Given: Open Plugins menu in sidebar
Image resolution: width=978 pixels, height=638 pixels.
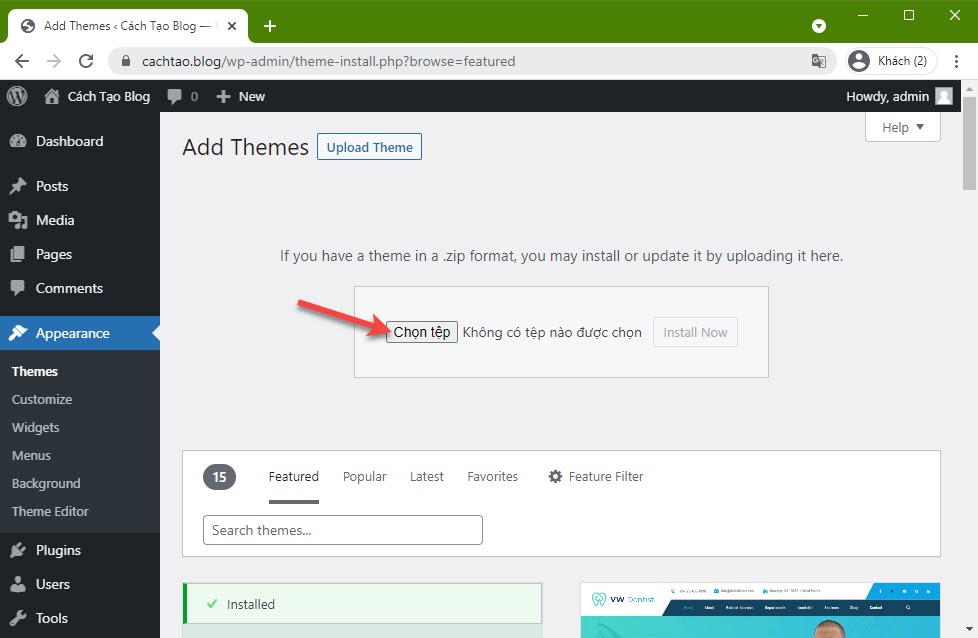Looking at the screenshot, I should tap(80, 550).
